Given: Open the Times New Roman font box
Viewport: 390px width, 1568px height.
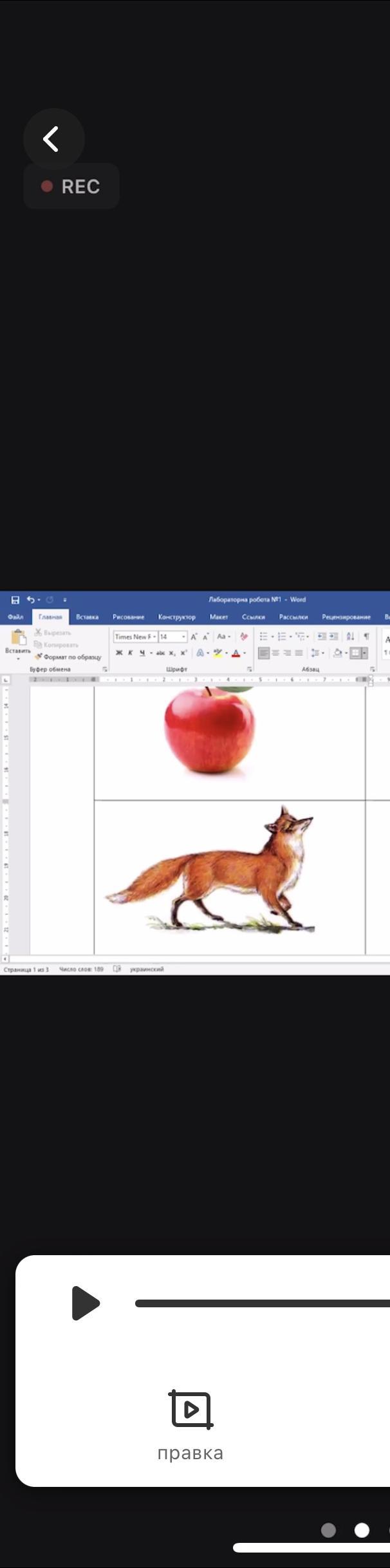Looking at the screenshot, I should [x=135, y=637].
